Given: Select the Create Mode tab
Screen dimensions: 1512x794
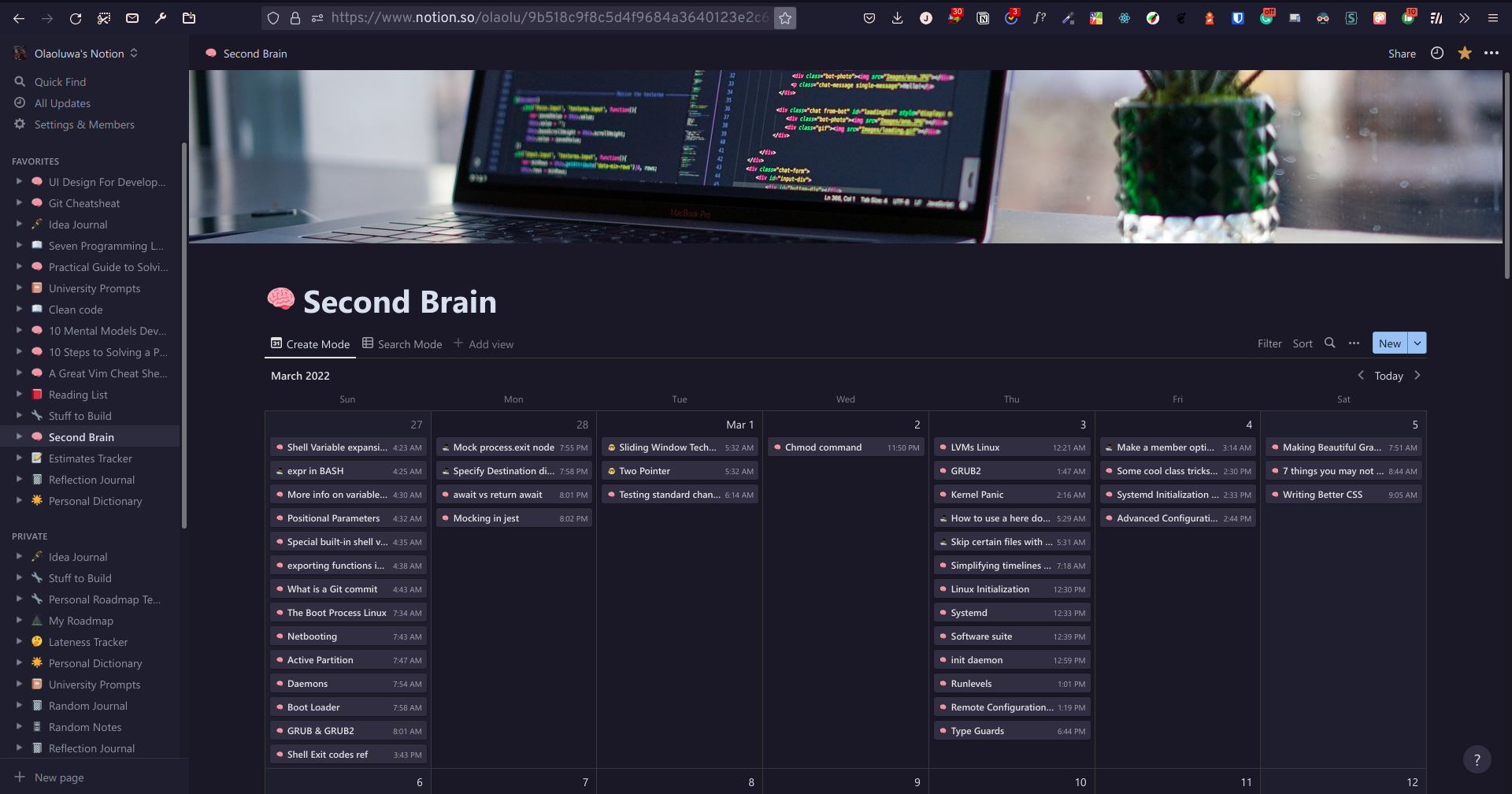Looking at the screenshot, I should 309,343.
